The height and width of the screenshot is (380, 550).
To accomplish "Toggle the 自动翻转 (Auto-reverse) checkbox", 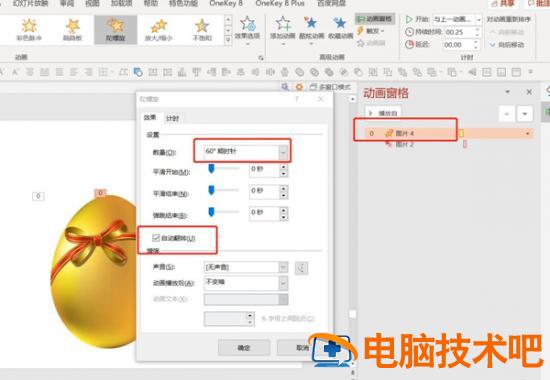I will pyautogui.click(x=156, y=238).
